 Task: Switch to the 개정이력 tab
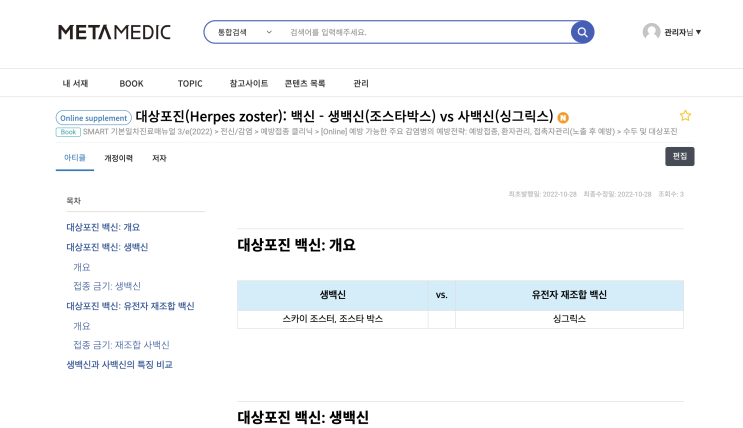tap(118, 158)
